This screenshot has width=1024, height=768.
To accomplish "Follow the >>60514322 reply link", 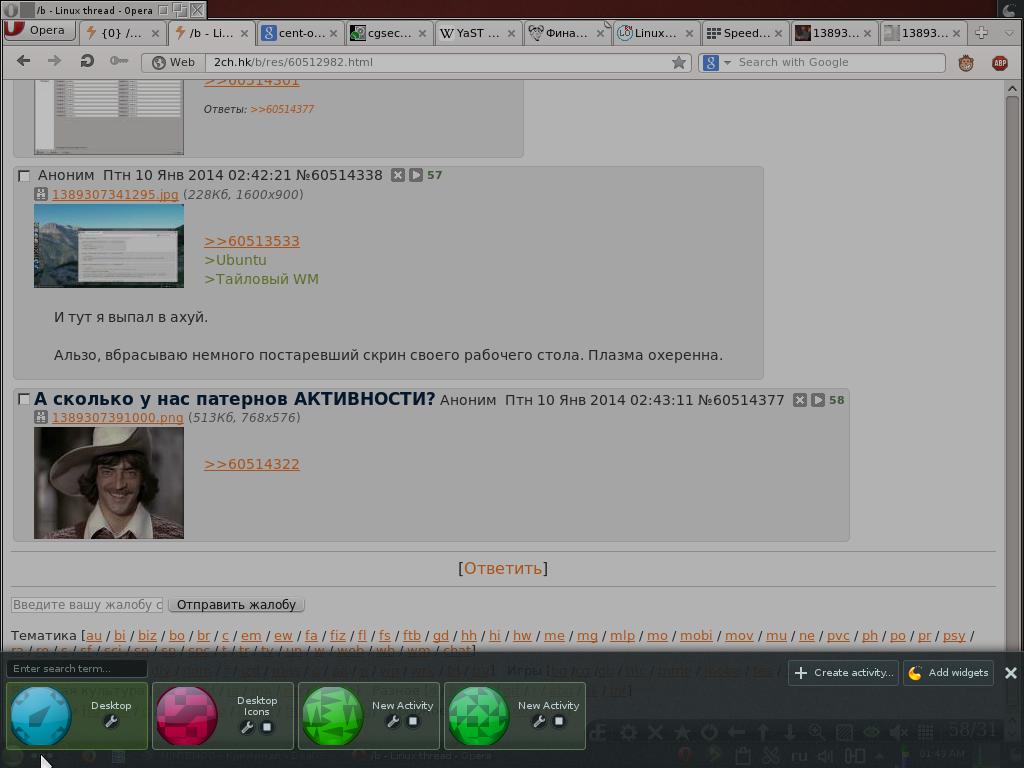I will pyautogui.click(x=251, y=464).
